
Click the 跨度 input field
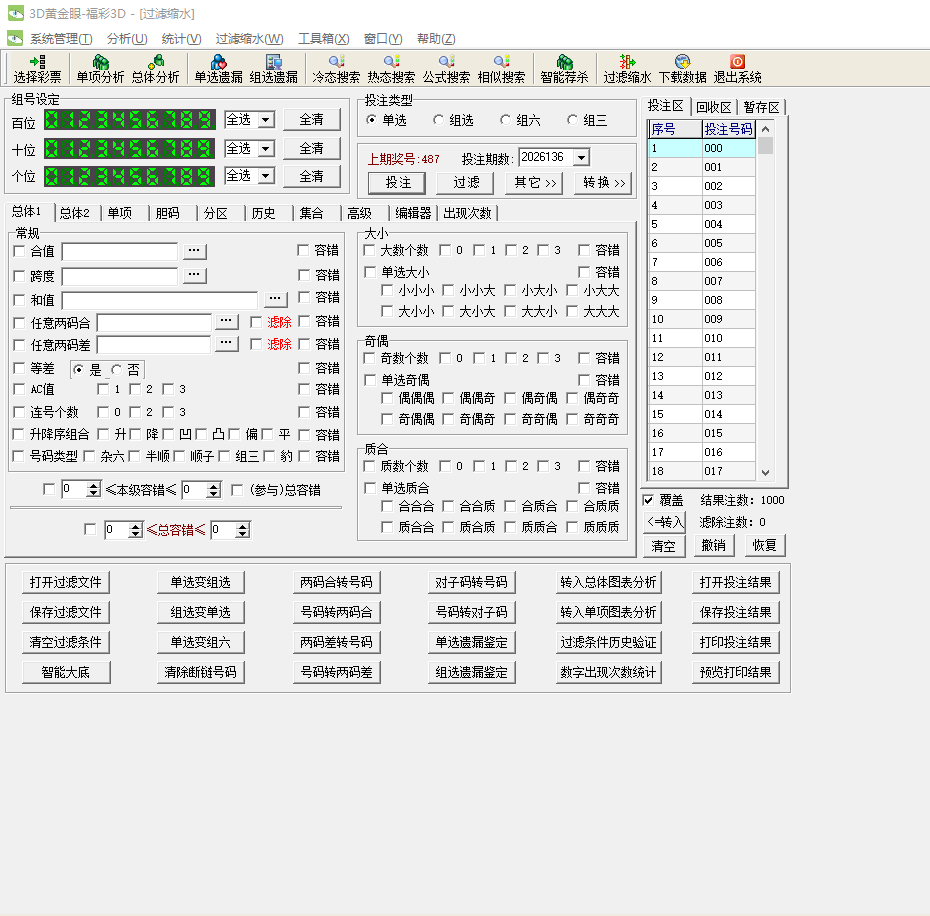pyautogui.click(x=120, y=276)
